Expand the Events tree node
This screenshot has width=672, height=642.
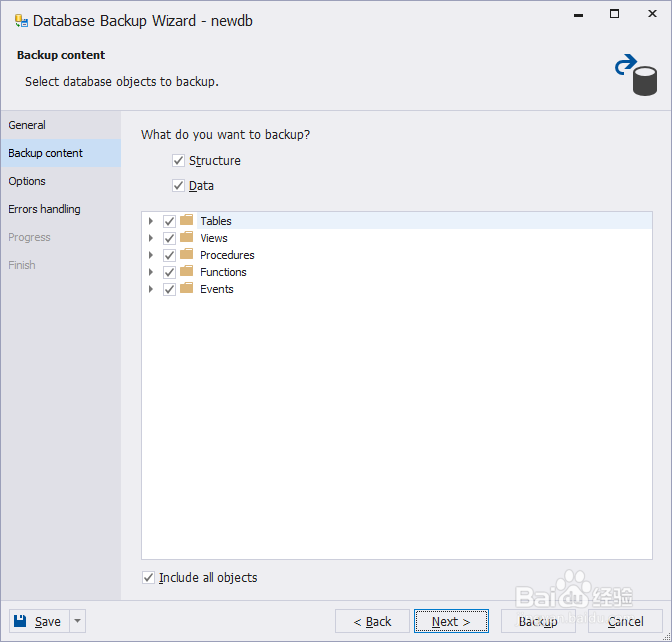(x=150, y=289)
